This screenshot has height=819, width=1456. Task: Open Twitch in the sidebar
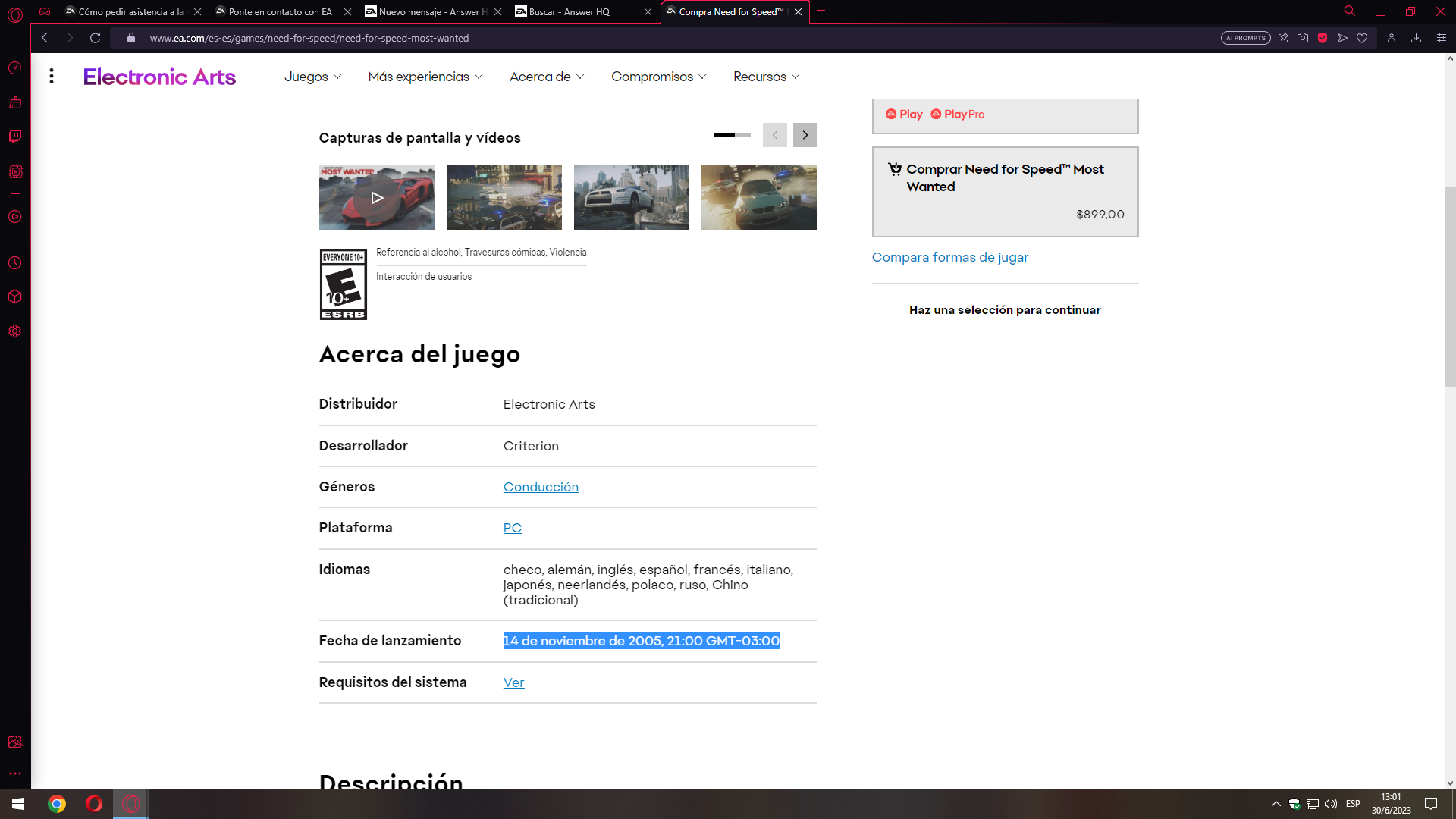click(x=15, y=136)
